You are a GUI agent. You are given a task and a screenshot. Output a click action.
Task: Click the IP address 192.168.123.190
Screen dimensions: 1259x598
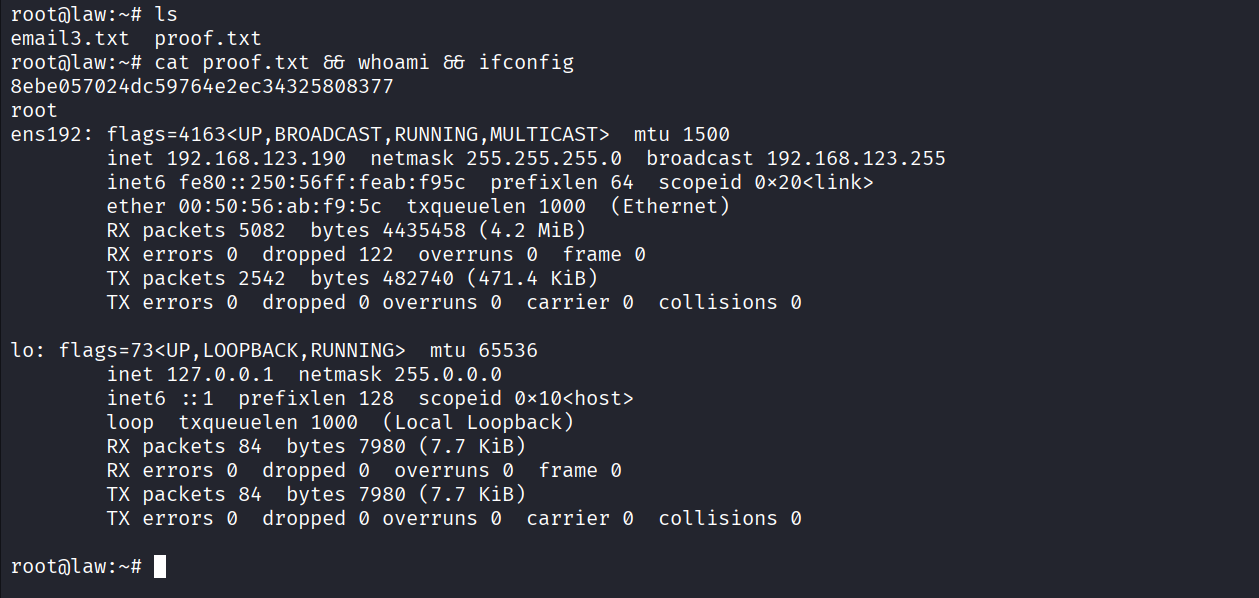tap(257, 159)
